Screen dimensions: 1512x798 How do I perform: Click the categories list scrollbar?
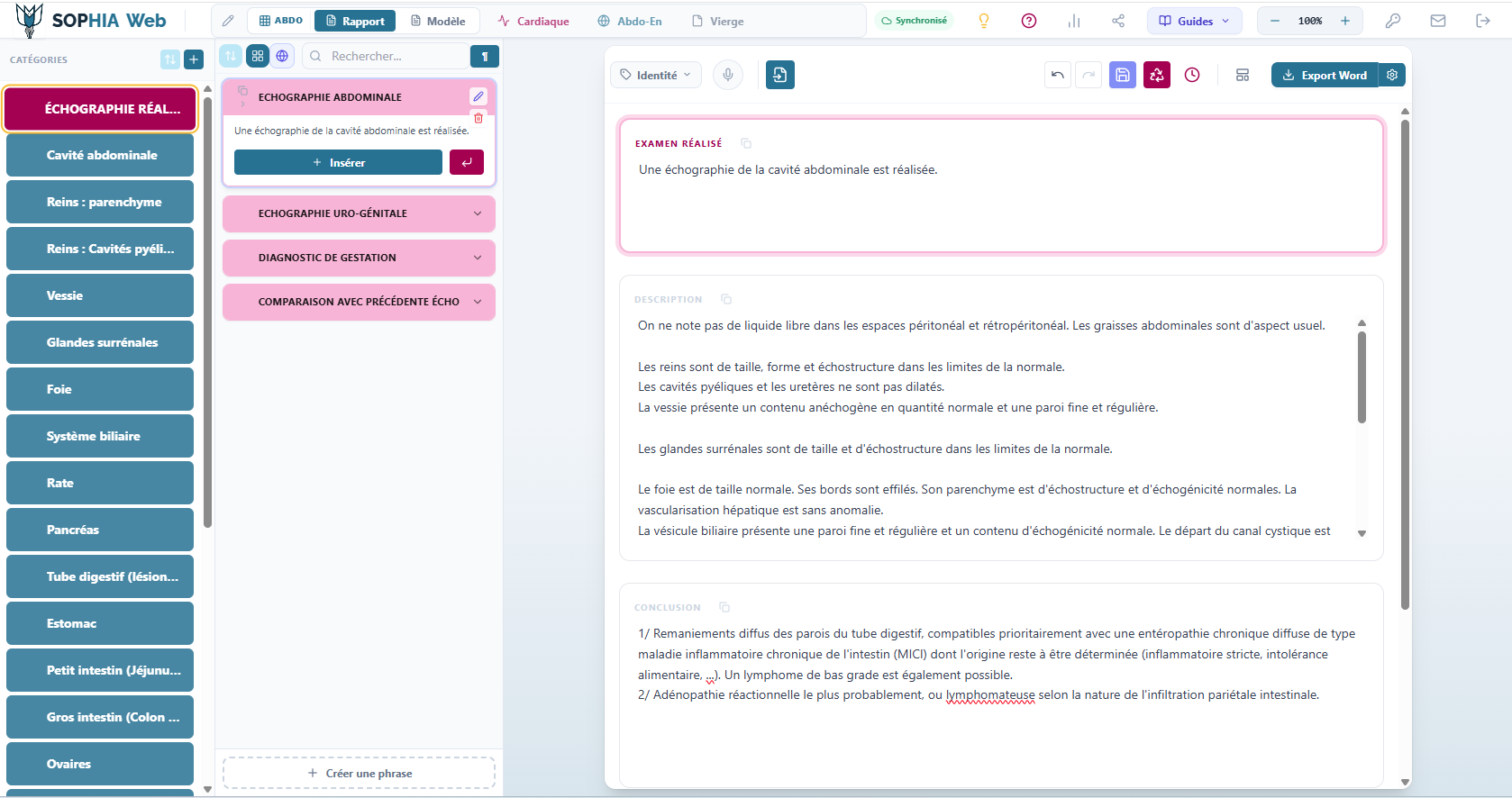click(207, 311)
